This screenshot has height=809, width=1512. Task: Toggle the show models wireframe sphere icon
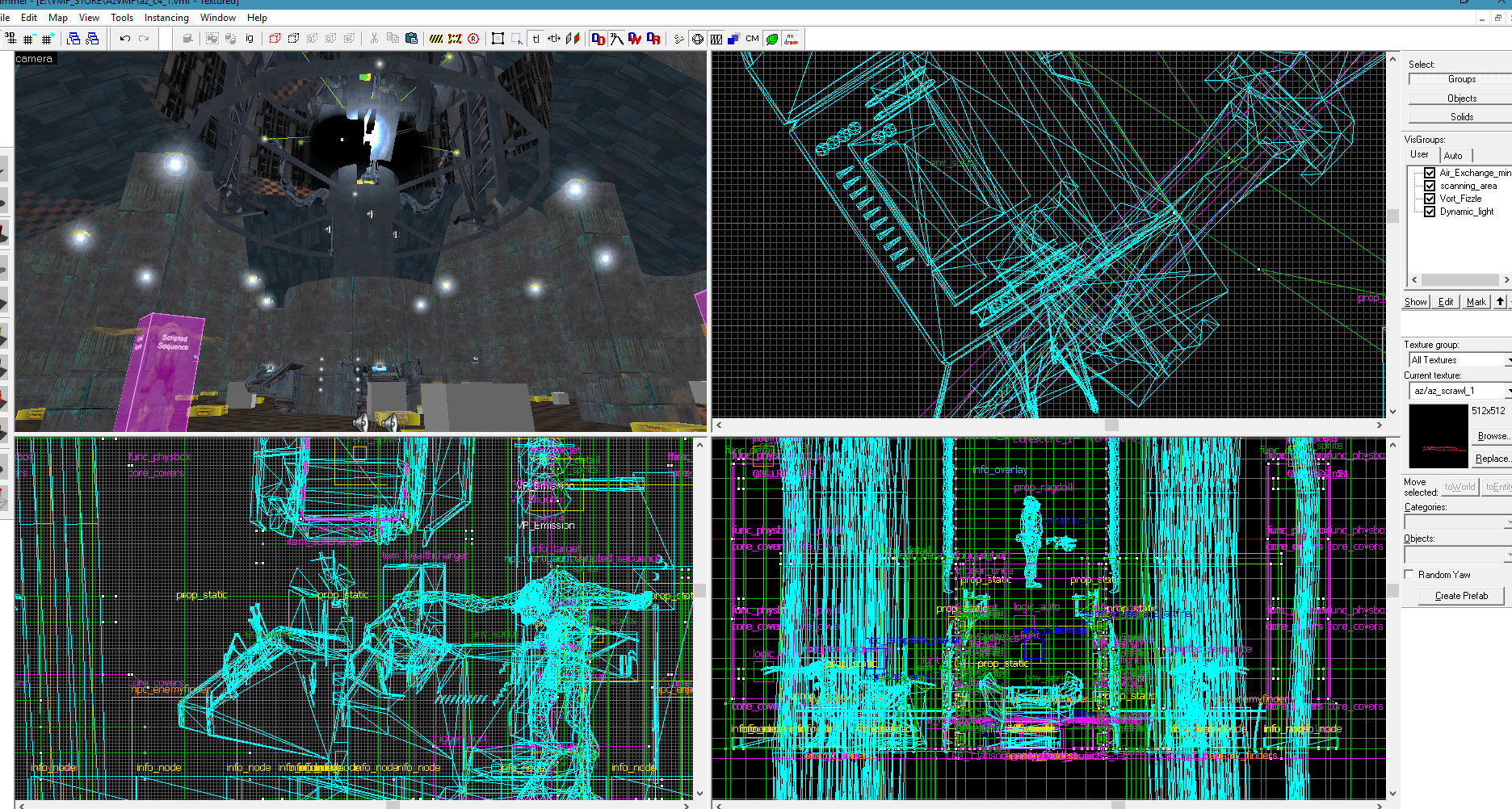click(x=698, y=38)
